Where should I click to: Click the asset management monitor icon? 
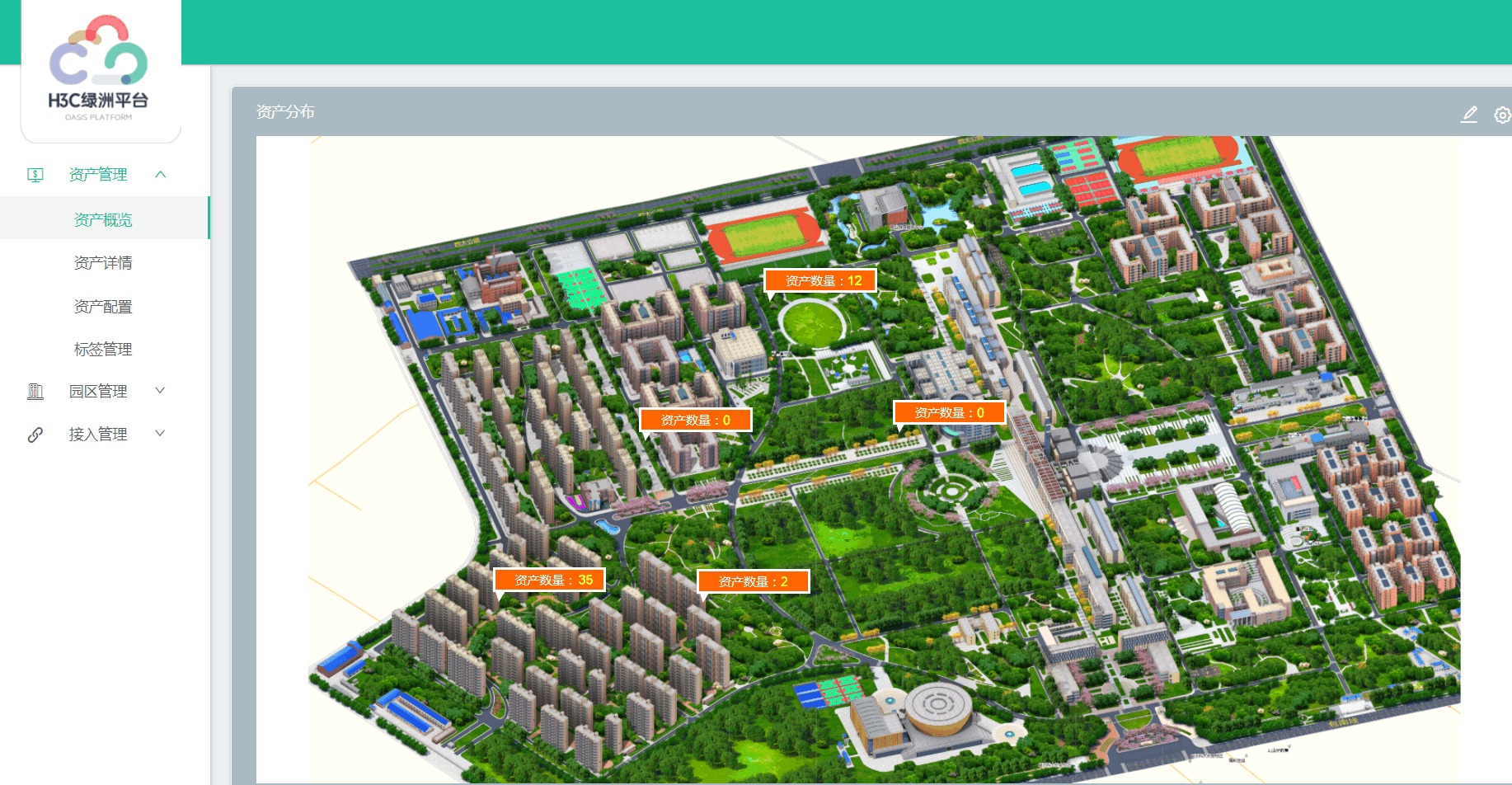[x=35, y=175]
